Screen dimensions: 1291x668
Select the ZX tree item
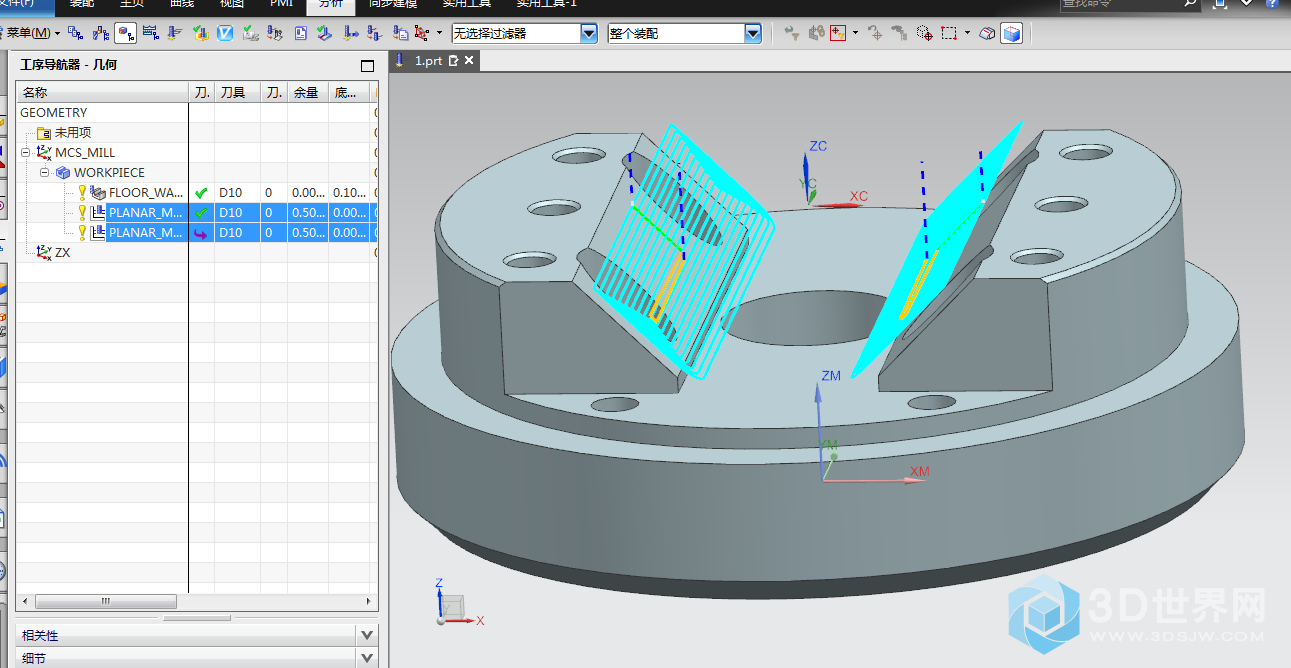pos(62,253)
